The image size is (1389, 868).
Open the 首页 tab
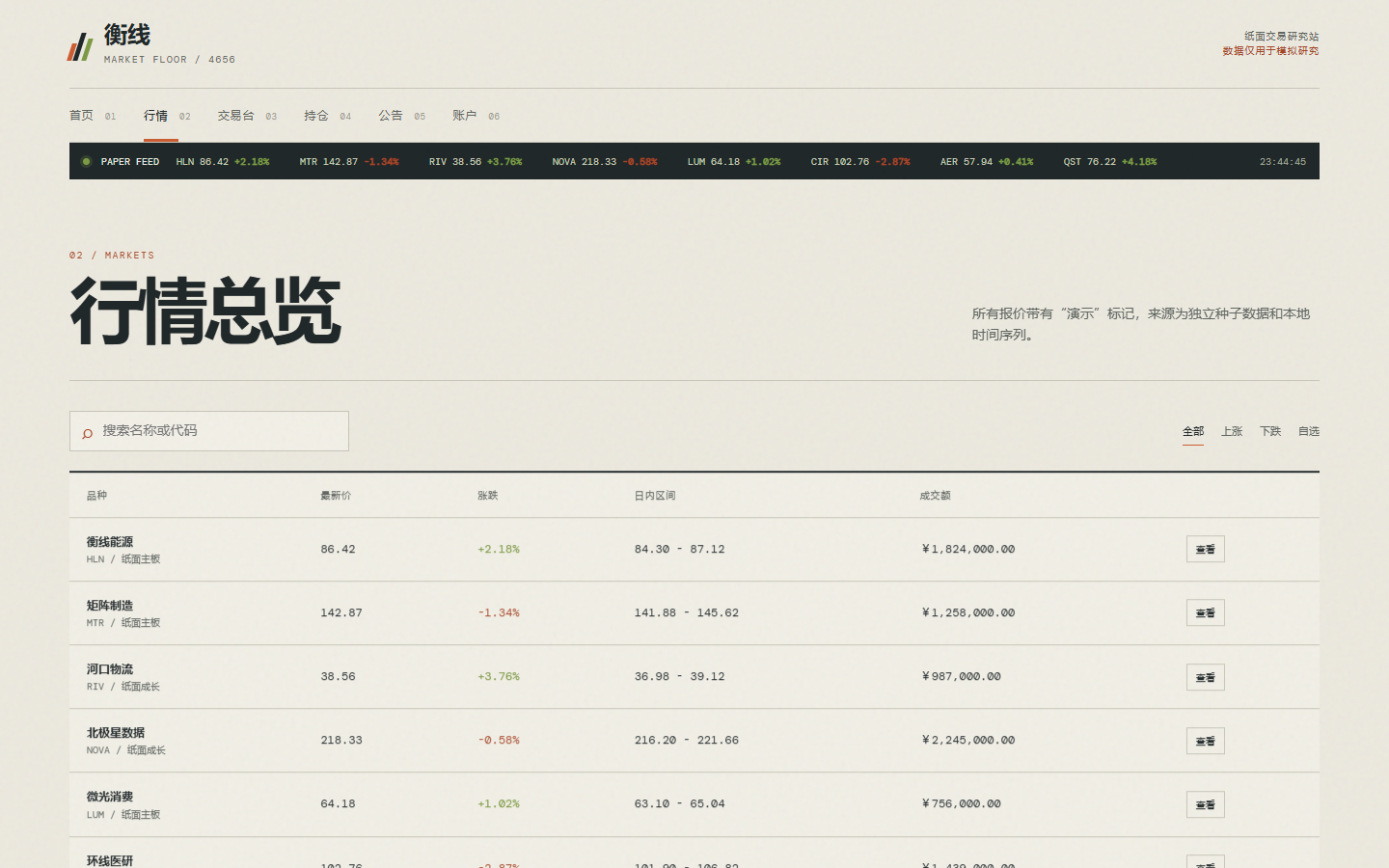pos(93,116)
